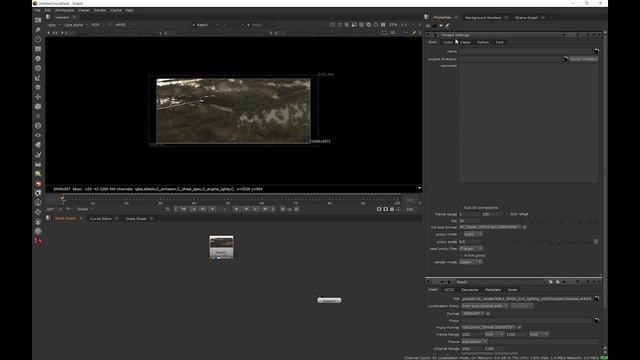Screen dimensions: 640x360
Task: Click the folder icon beside project directory
Action: click(566, 59)
